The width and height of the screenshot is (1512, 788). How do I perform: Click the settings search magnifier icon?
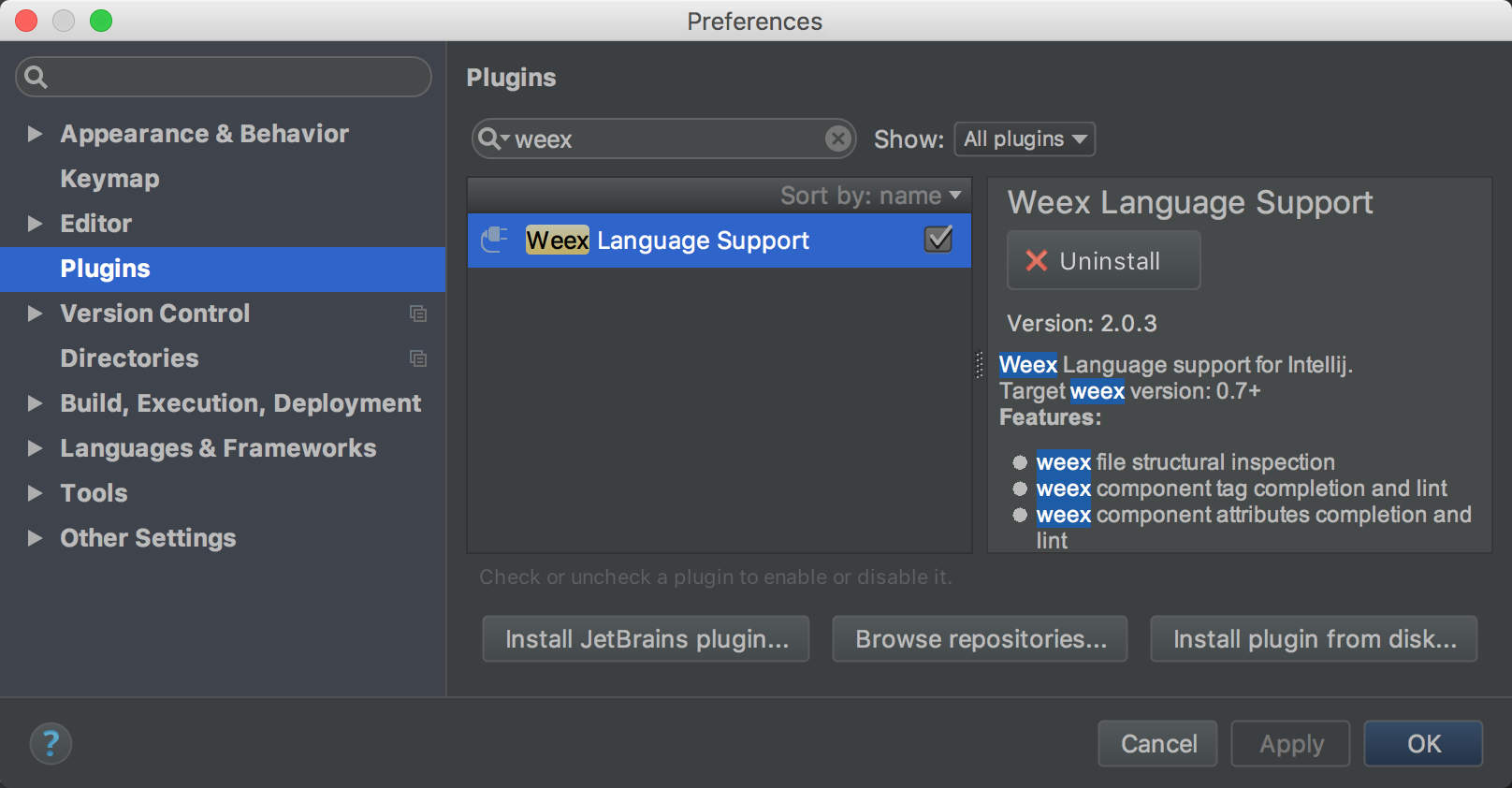point(36,77)
